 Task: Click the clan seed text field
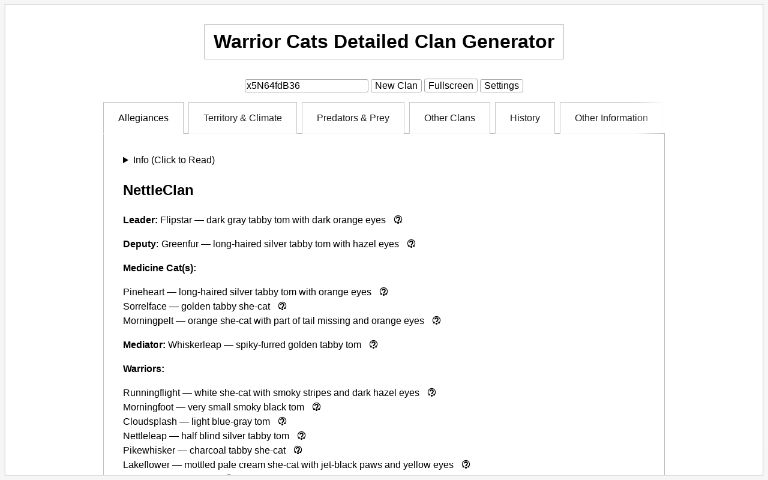click(x=306, y=86)
